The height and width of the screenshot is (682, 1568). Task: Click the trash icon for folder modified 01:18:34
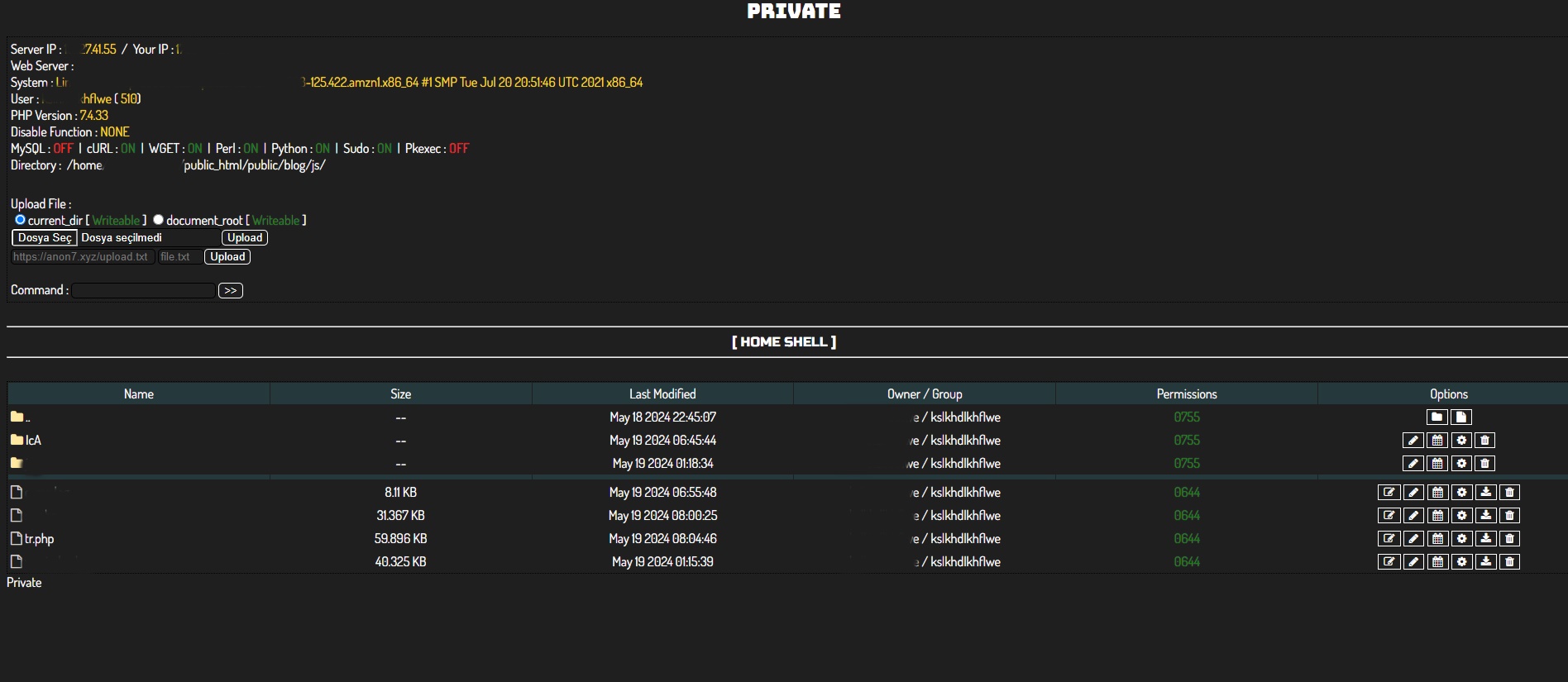pos(1485,464)
